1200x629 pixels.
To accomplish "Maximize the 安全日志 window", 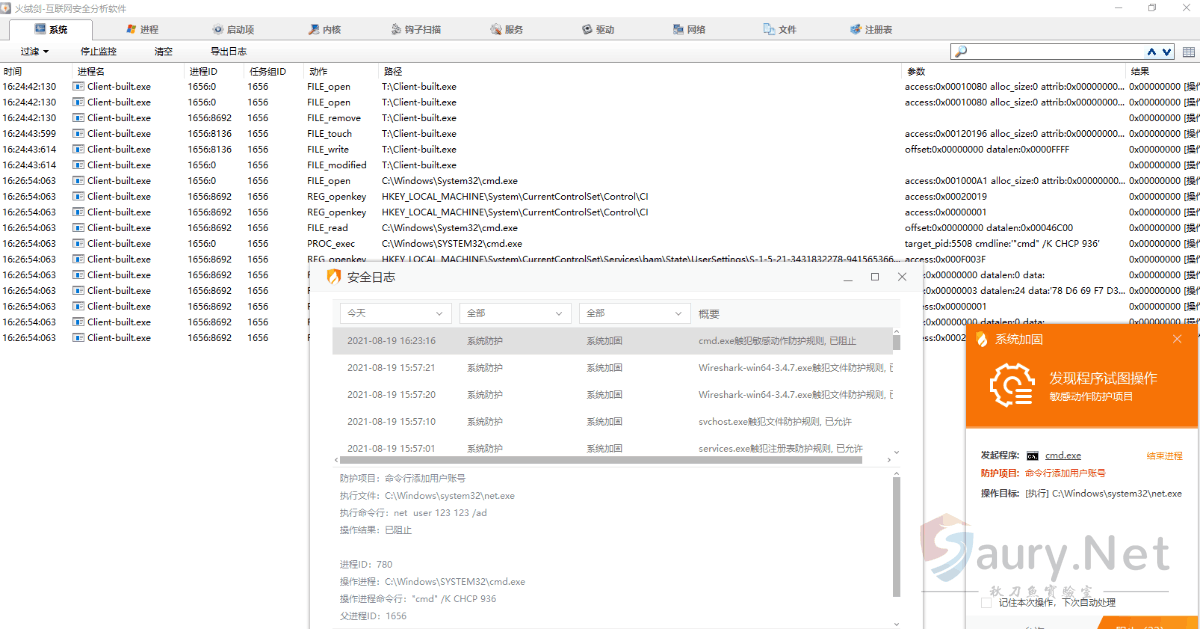I will point(875,277).
